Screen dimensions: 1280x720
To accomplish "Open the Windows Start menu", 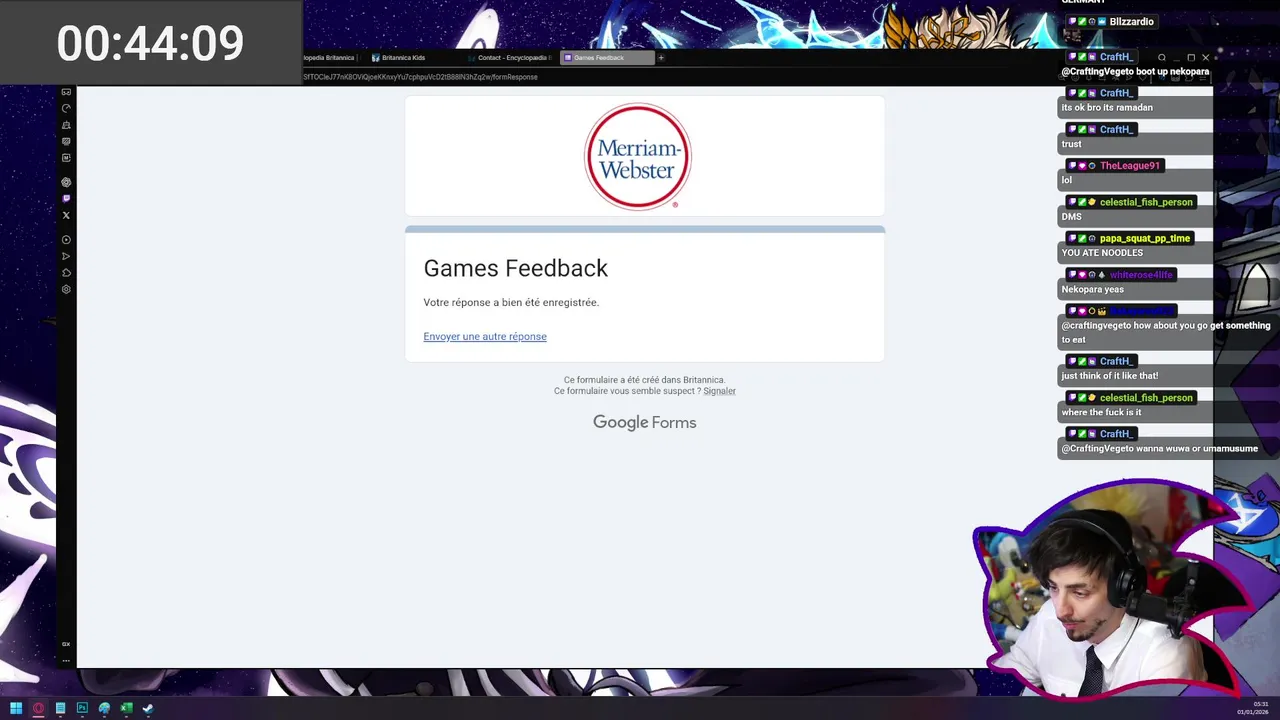I will [x=16, y=708].
